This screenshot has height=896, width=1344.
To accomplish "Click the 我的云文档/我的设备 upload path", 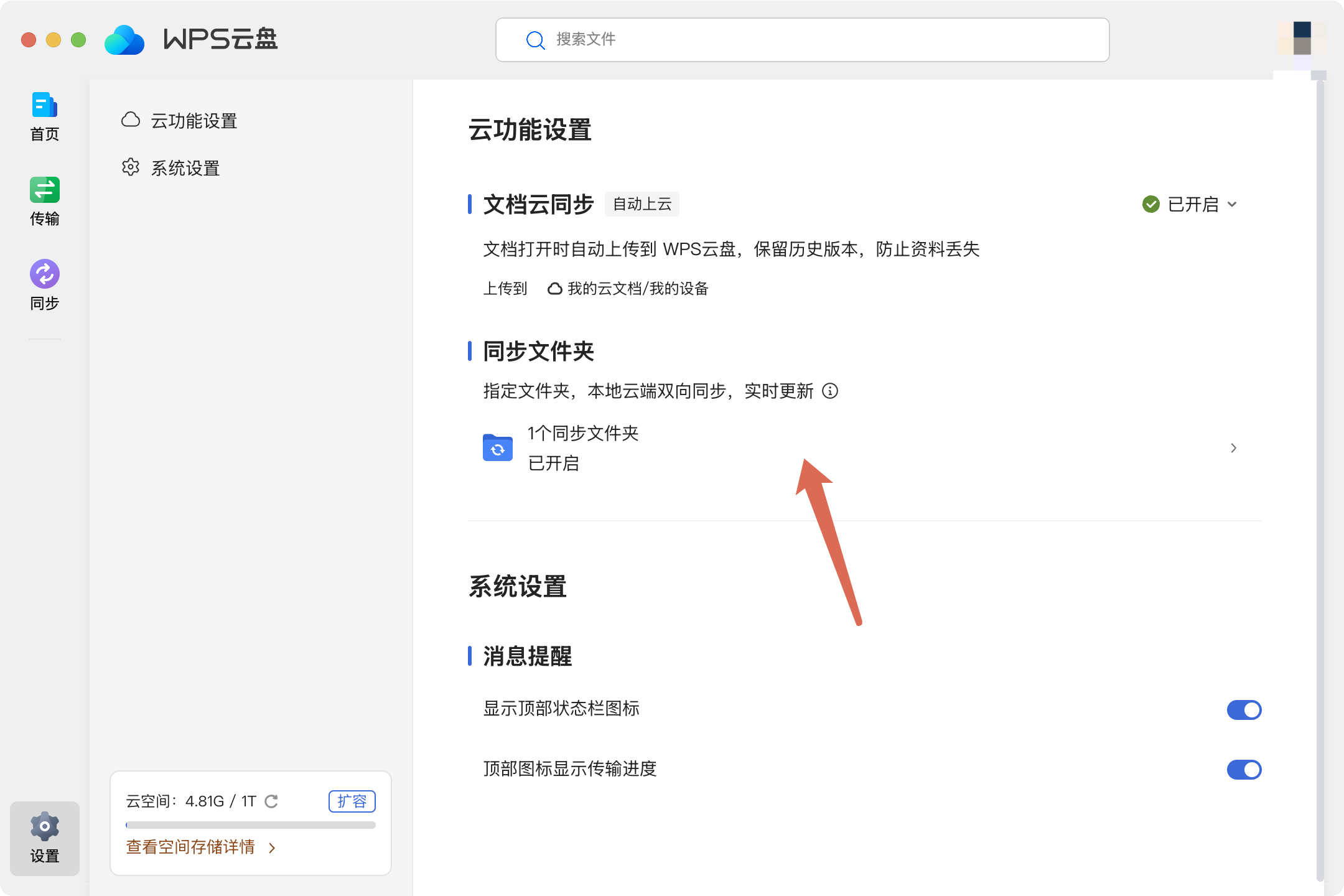I will tap(638, 289).
